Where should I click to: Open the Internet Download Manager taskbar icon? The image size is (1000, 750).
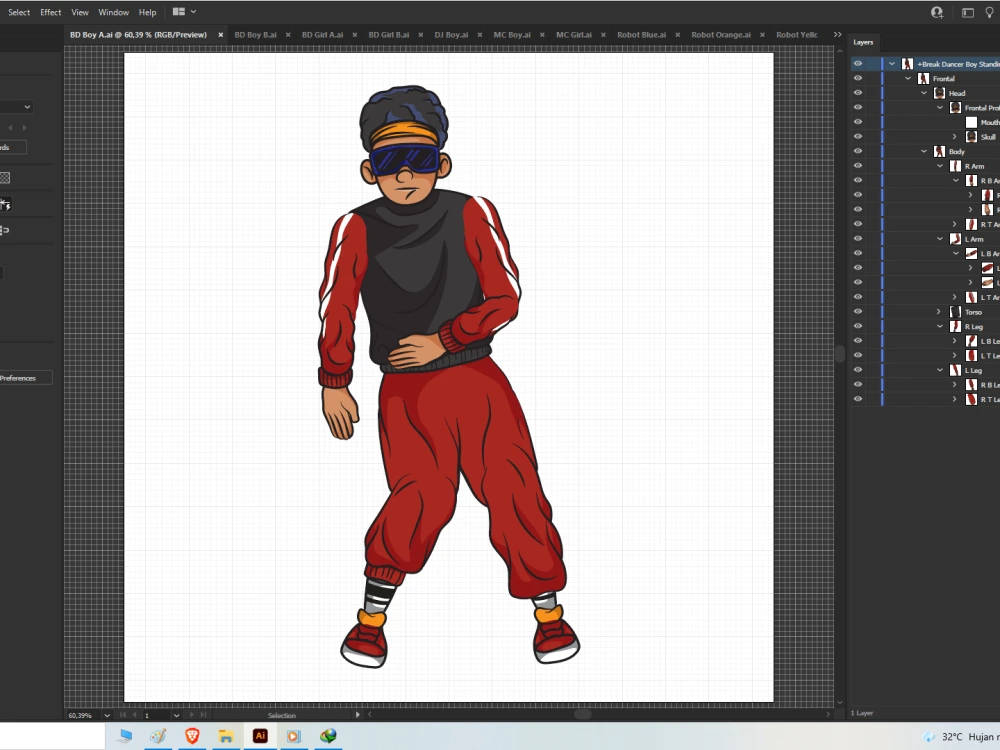tap(328, 736)
